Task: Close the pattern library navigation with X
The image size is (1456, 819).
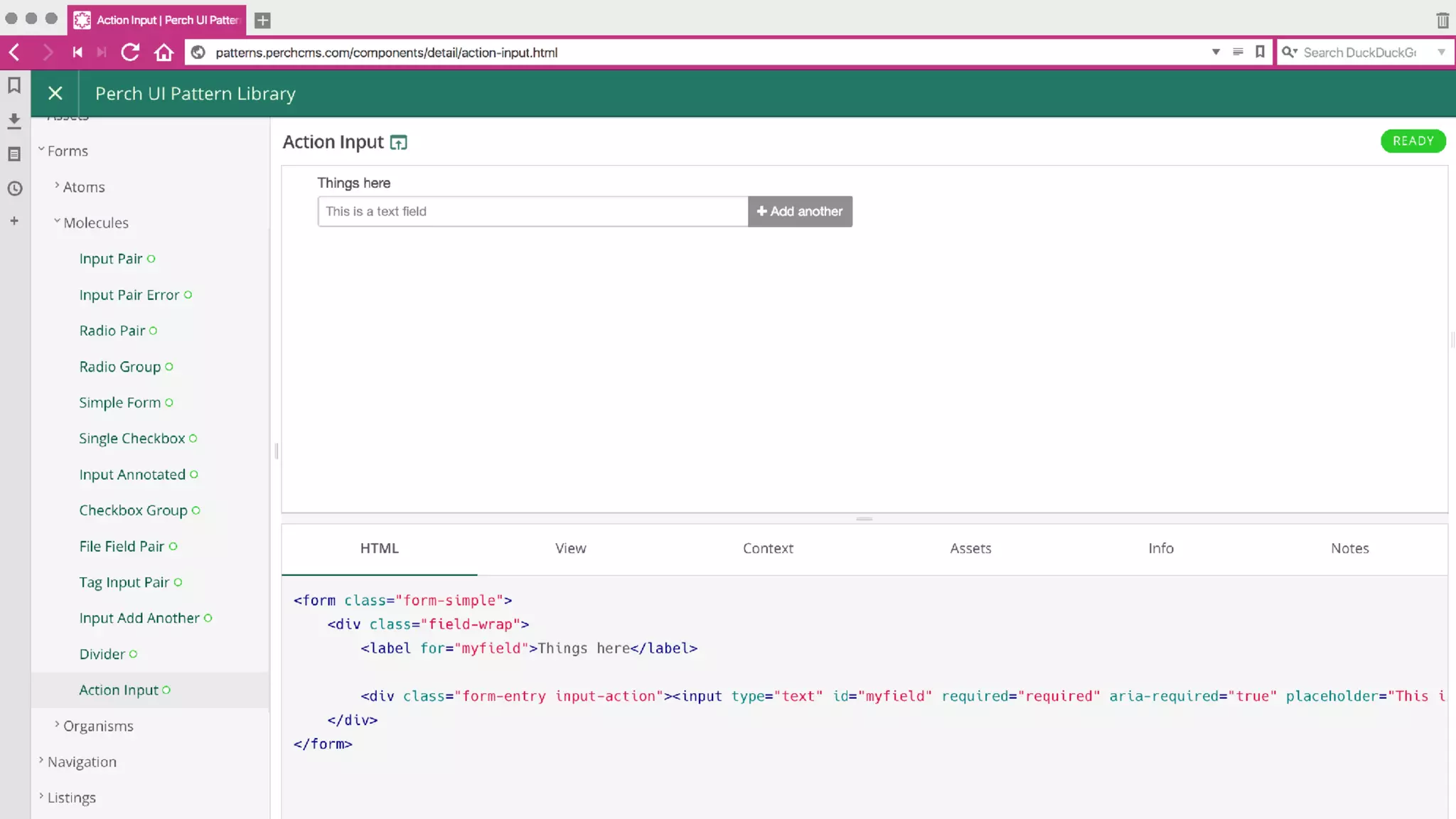Action: pyautogui.click(x=55, y=93)
